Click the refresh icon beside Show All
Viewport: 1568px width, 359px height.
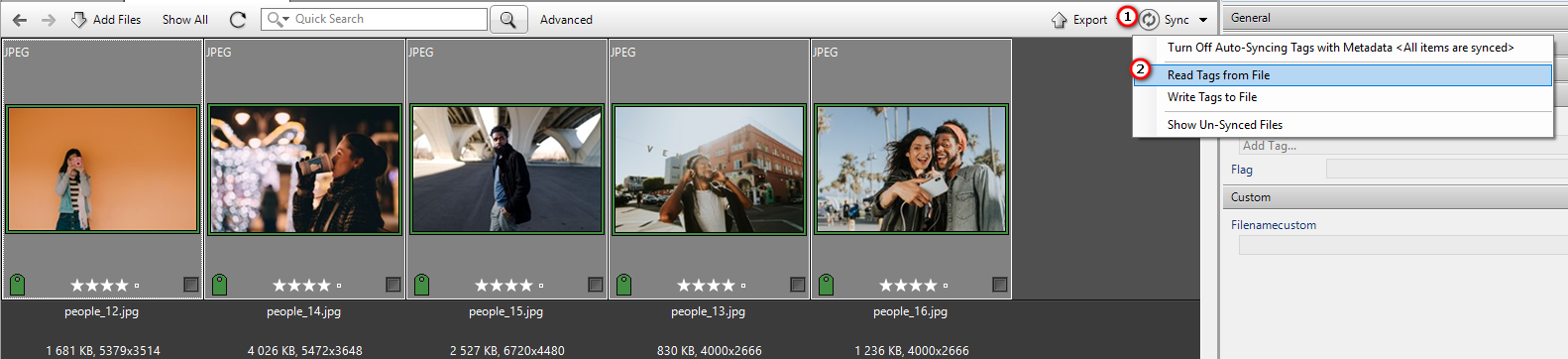coord(237,20)
